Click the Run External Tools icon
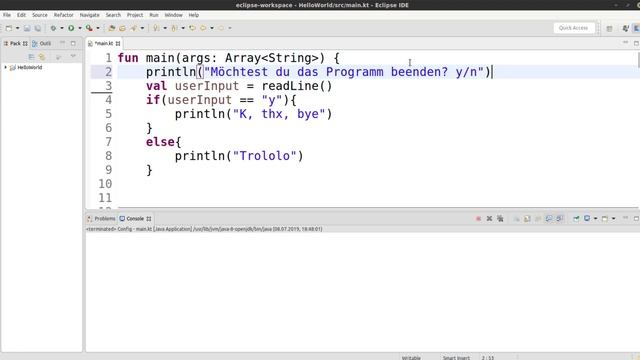Viewport: 640px width, 360px height. pyautogui.click(x=89, y=28)
